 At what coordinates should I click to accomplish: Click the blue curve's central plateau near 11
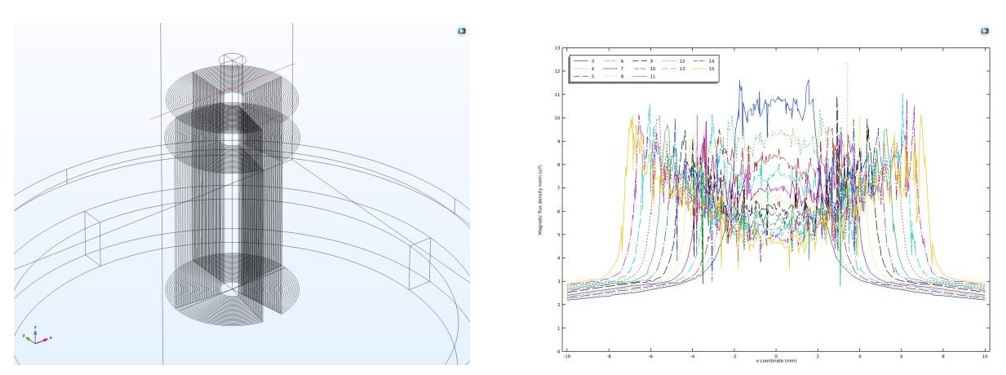click(775, 100)
